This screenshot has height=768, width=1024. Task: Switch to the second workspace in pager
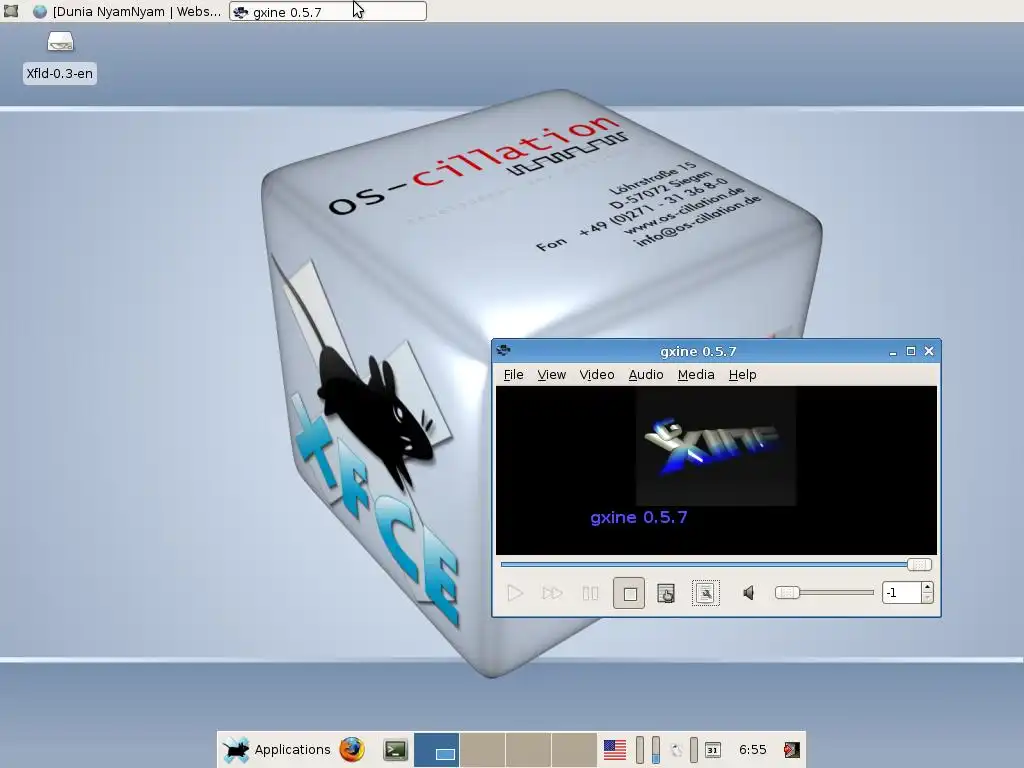(x=482, y=750)
